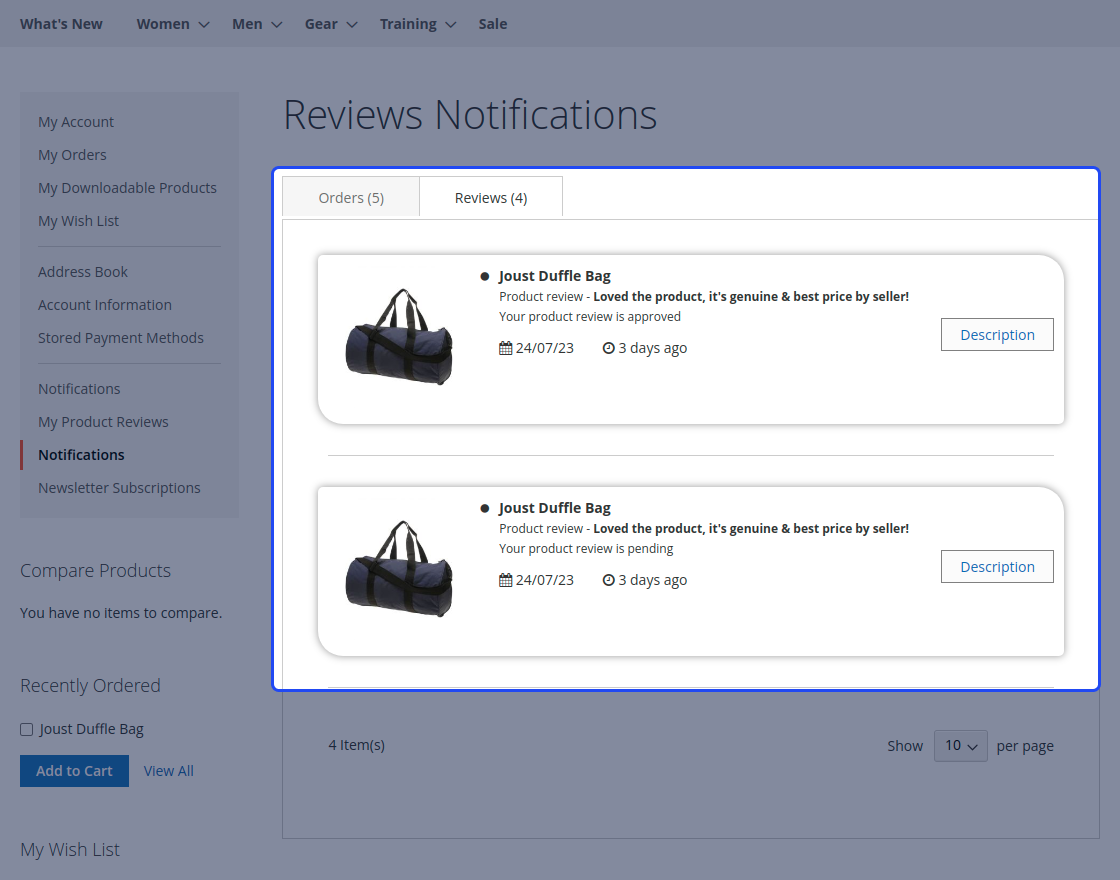Open the per page dropdown showing 10
Viewport: 1120px width, 880px height.
[961, 746]
